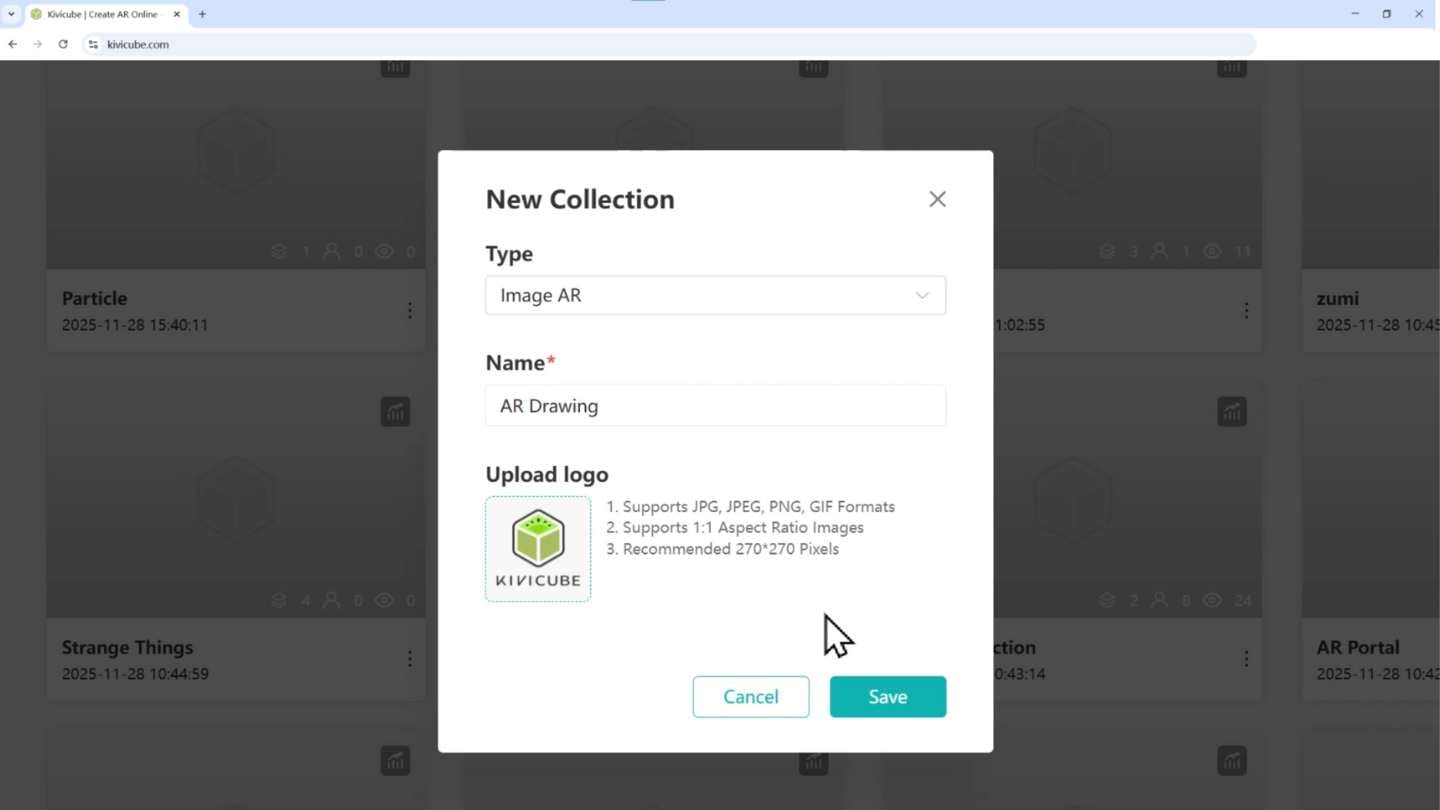Close the Kivicube browser tab
This screenshot has width=1440, height=810.
[177, 14]
